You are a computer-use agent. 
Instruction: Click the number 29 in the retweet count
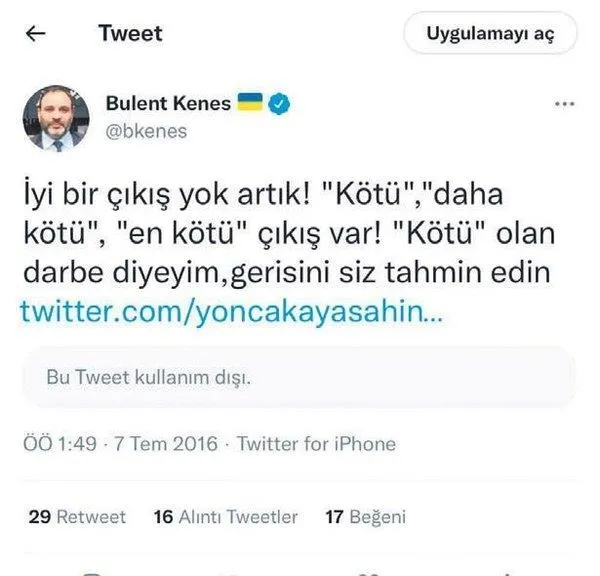point(40,517)
